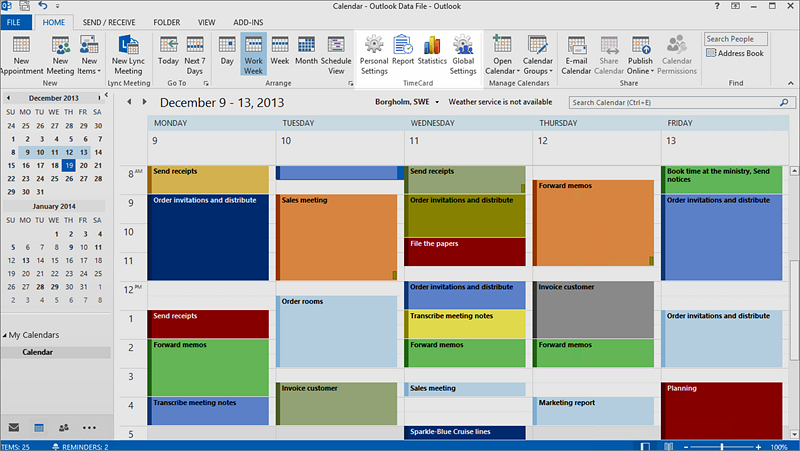Create a New Appointment
Screen dimensions: 800x451
click(21, 54)
